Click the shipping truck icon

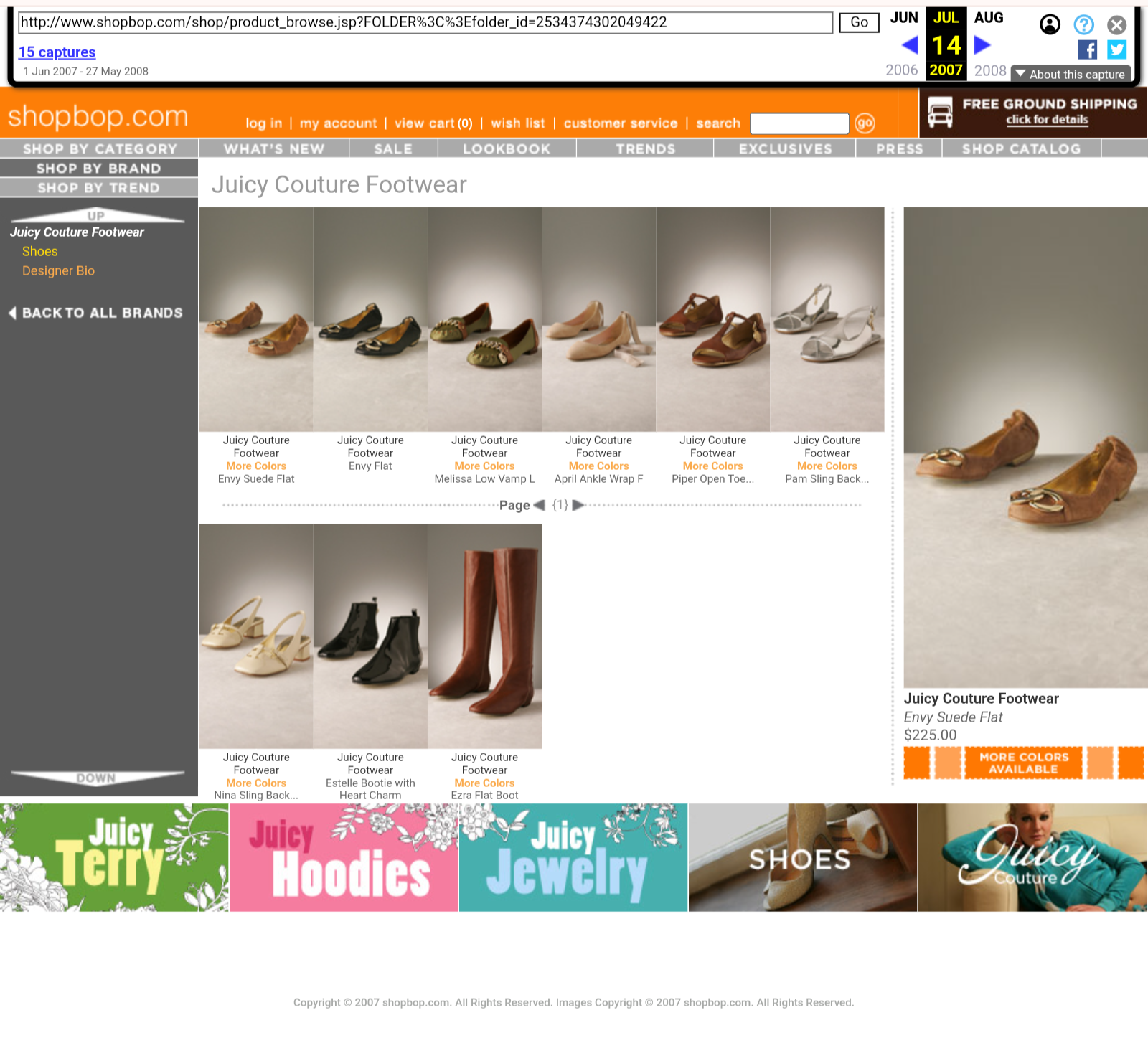tap(940, 113)
